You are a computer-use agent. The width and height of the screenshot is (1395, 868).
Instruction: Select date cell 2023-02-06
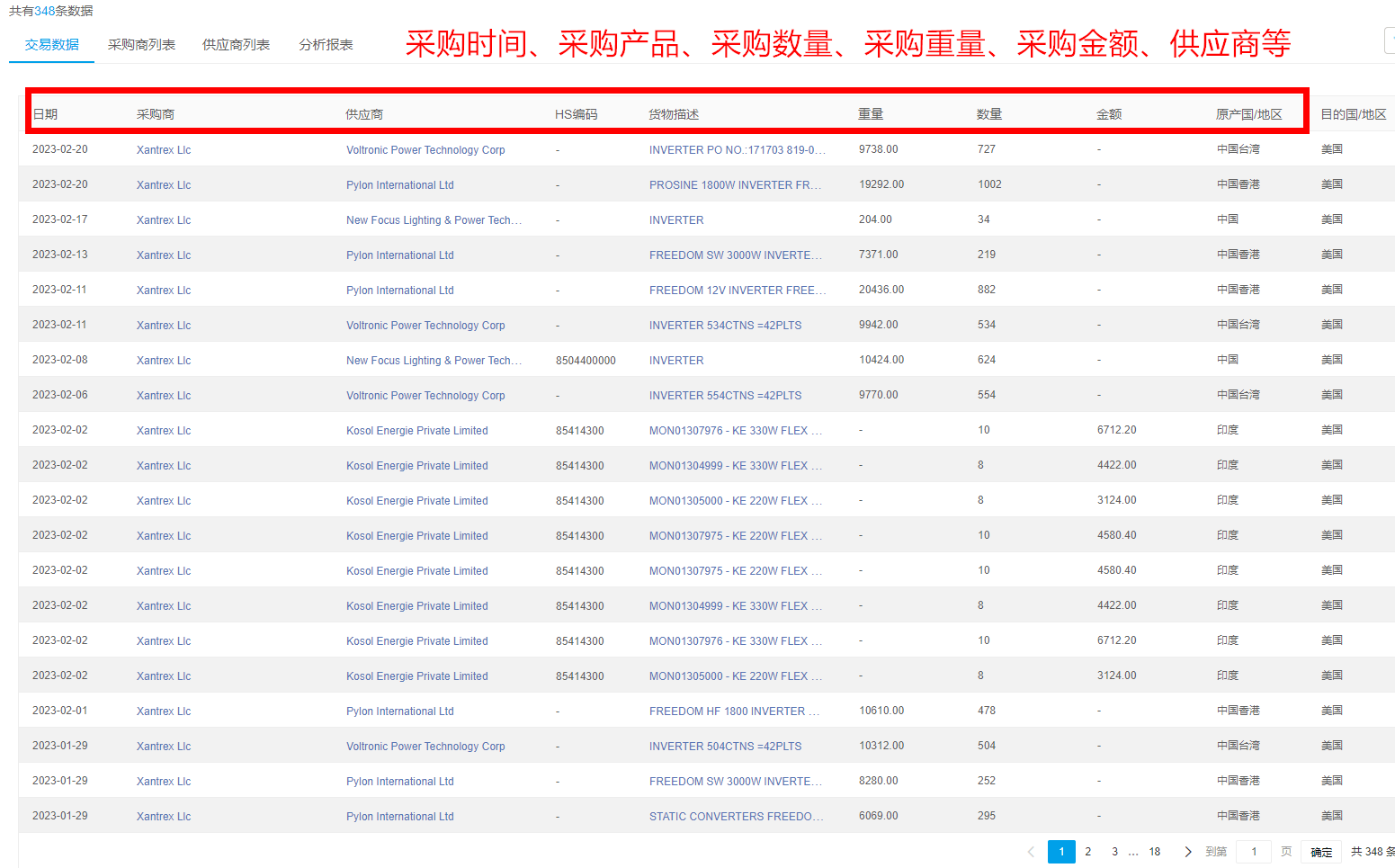pos(60,395)
